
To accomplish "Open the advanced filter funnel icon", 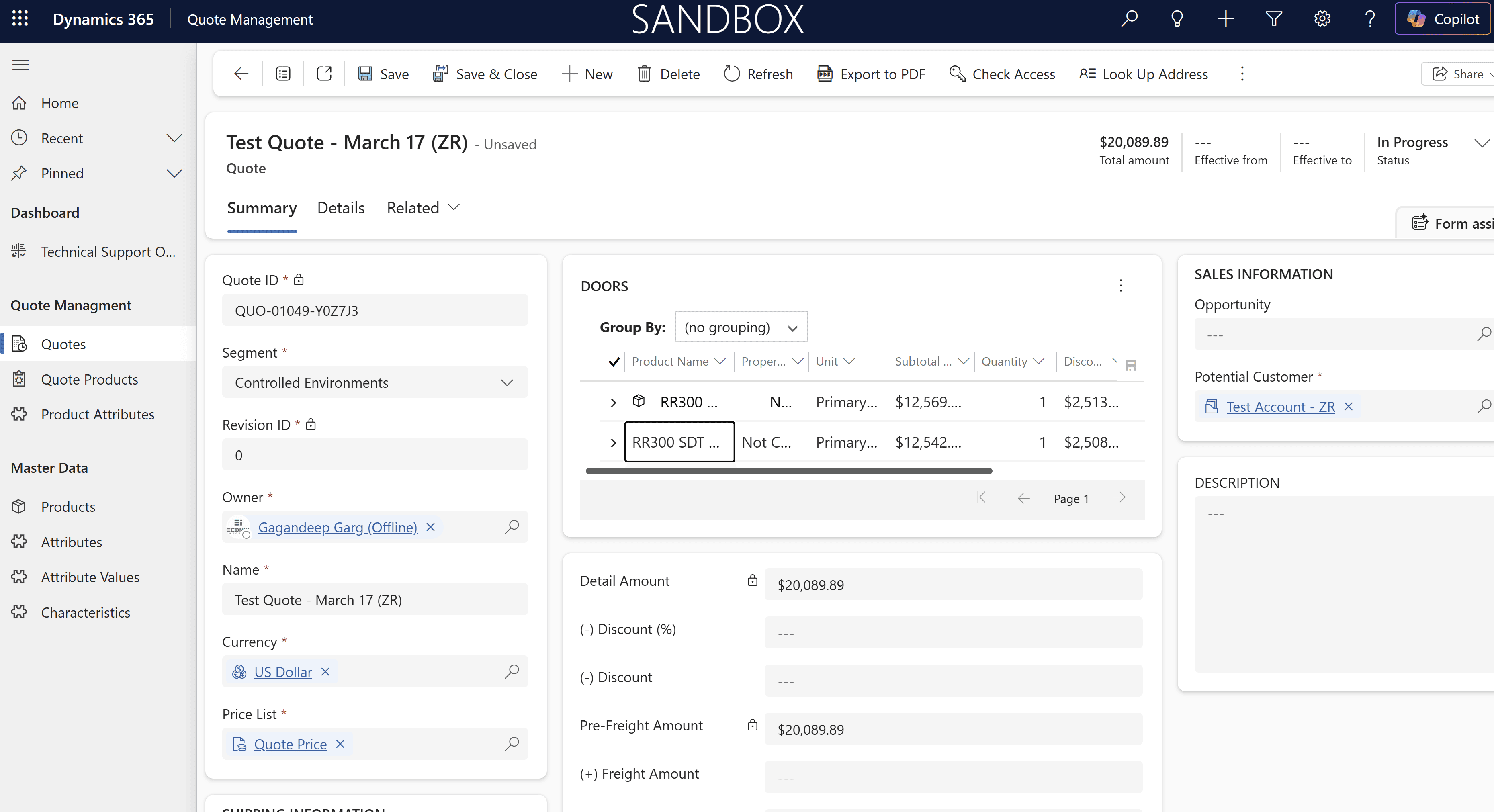I will [1274, 18].
